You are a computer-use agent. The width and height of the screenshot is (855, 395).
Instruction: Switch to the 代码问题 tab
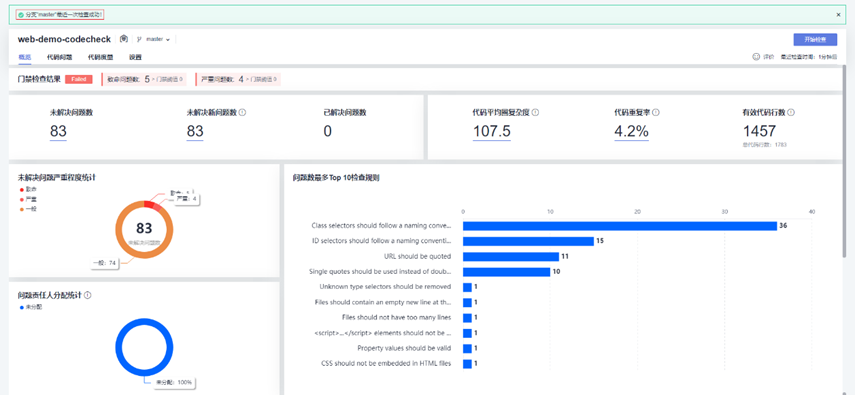pos(59,57)
